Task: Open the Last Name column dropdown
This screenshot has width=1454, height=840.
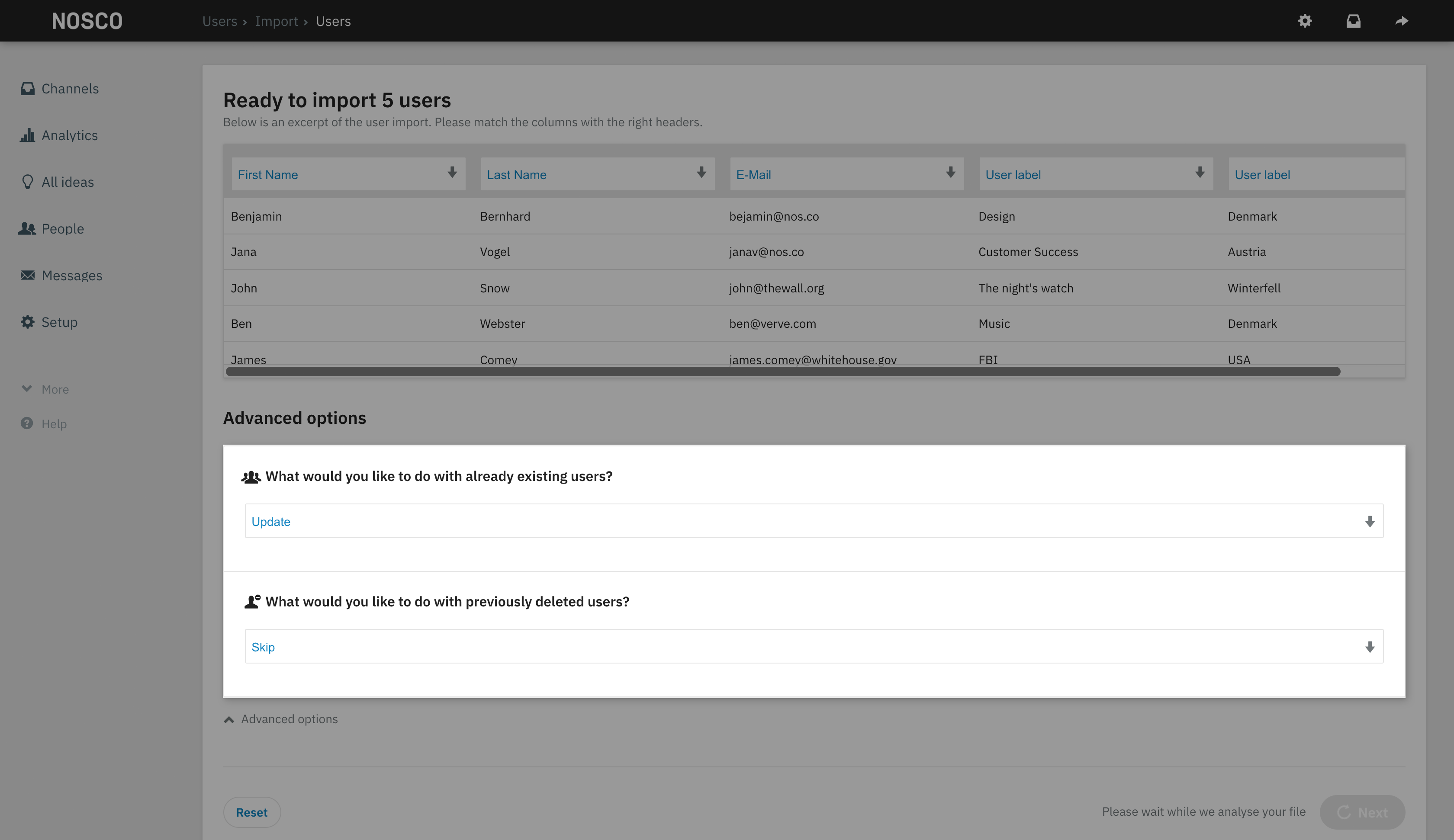Action: point(598,174)
